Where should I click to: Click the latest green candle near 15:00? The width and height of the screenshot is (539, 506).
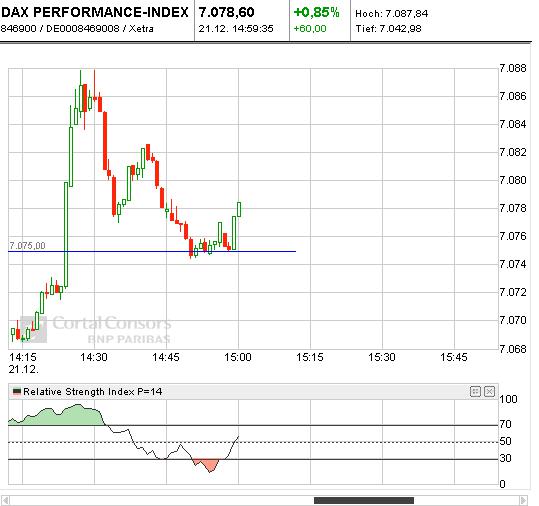pyautogui.click(x=239, y=209)
